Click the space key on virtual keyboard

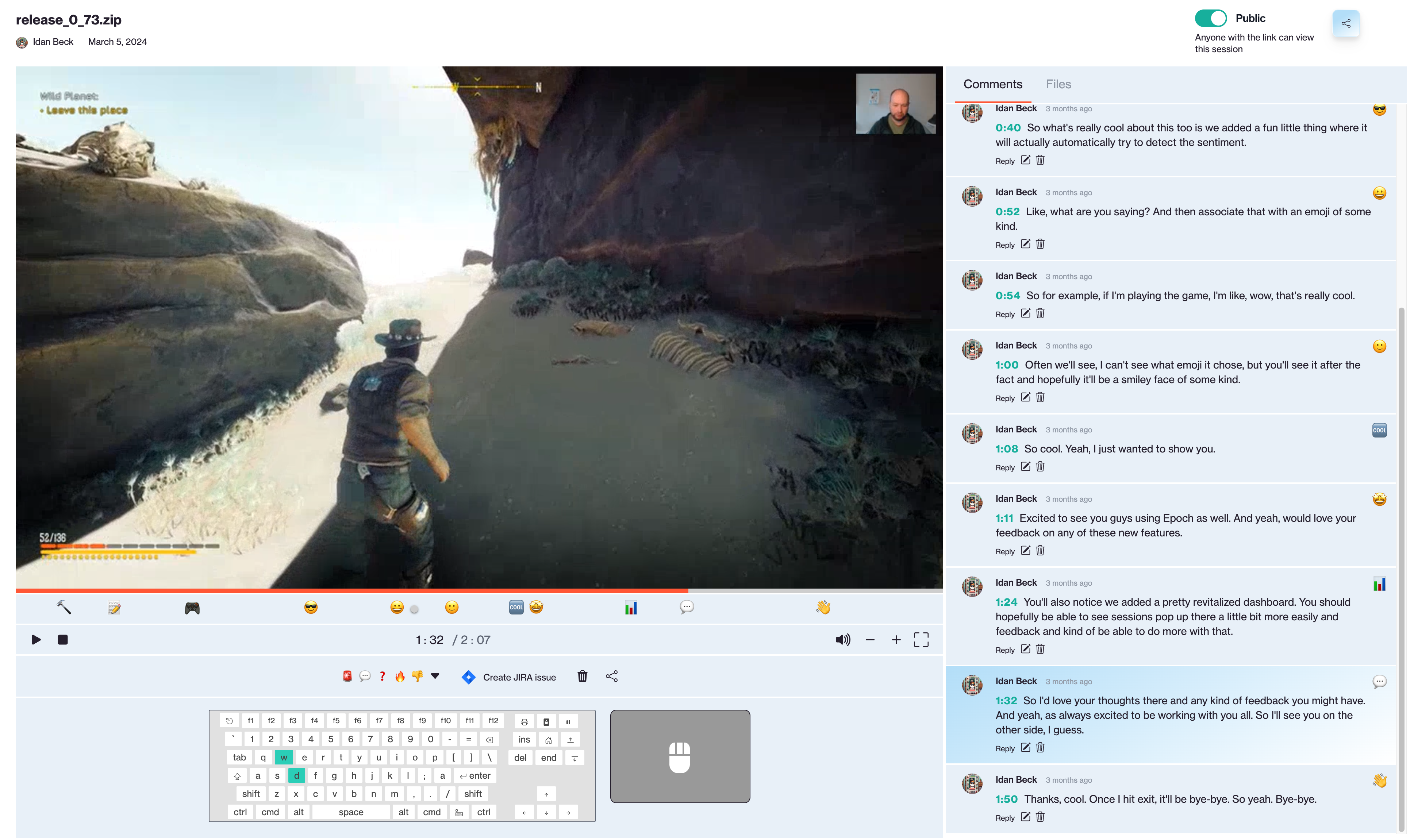pos(350,812)
